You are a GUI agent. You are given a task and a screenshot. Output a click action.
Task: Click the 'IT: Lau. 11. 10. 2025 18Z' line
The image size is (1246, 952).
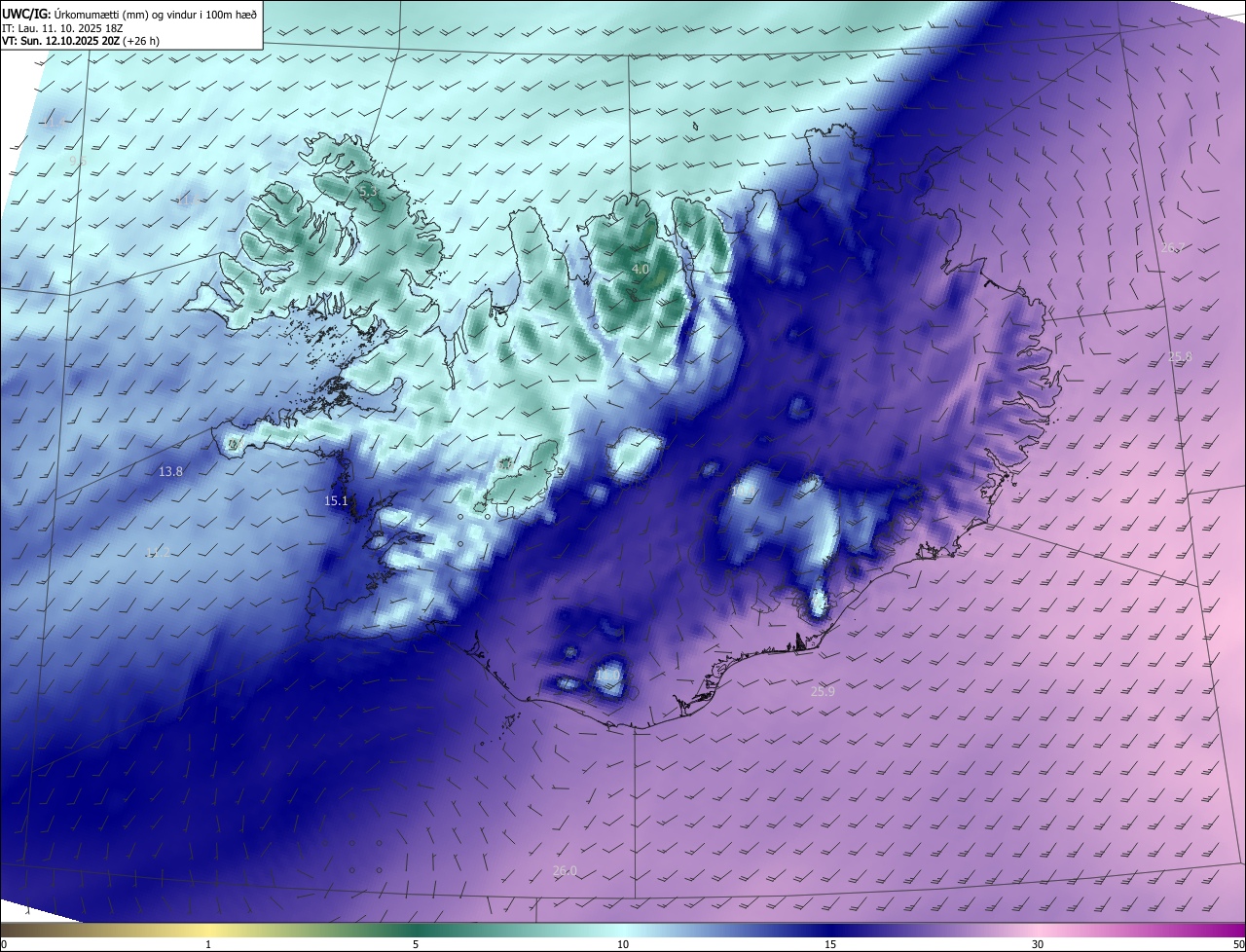[x=64, y=27]
